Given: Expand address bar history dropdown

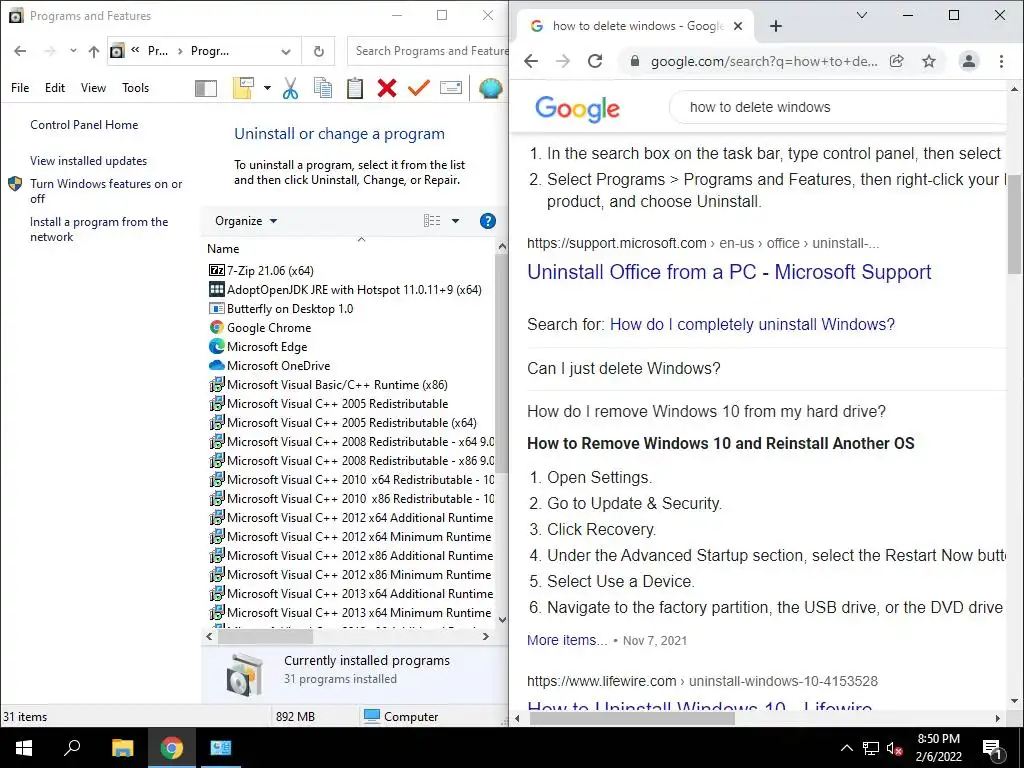Looking at the screenshot, I should click(x=285, y=52).
